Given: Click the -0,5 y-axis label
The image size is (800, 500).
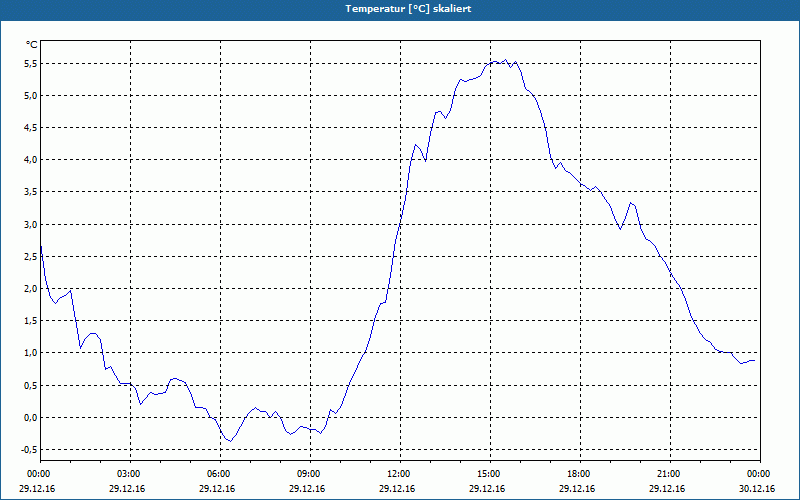Looking at the screenshot, I should [x=29, y=450].
